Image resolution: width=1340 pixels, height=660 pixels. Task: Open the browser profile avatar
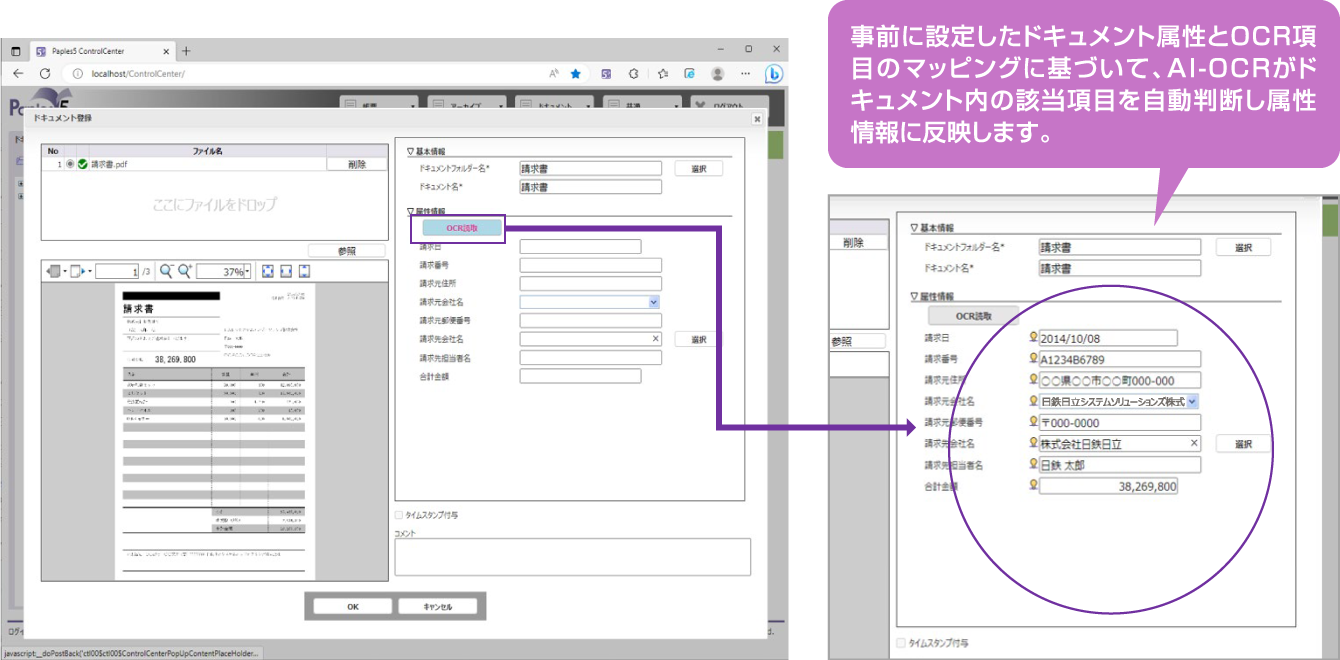(x=717, y=74)
